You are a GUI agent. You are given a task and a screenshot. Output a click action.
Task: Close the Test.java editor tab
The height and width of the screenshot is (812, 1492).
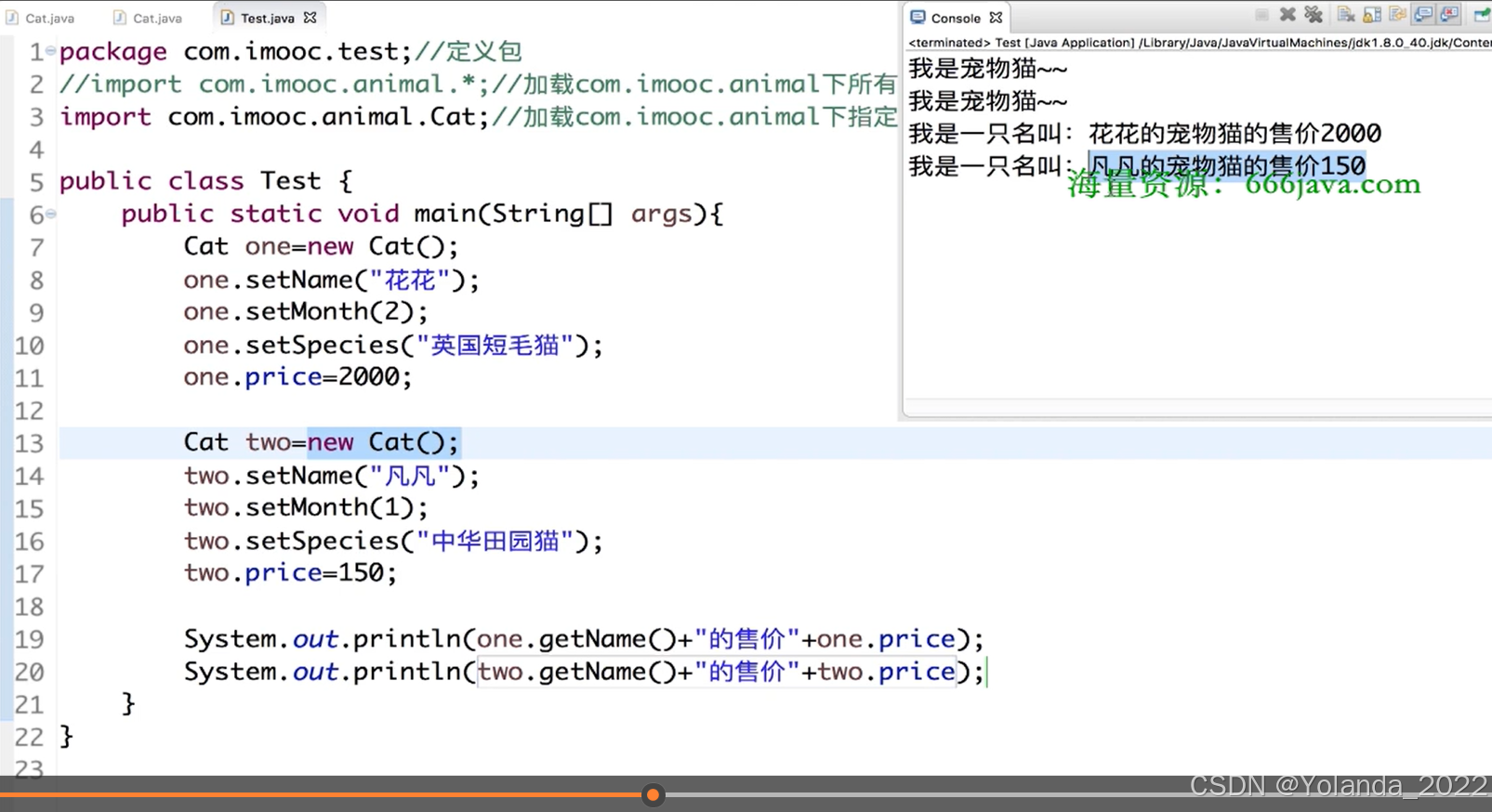(310, 18)
